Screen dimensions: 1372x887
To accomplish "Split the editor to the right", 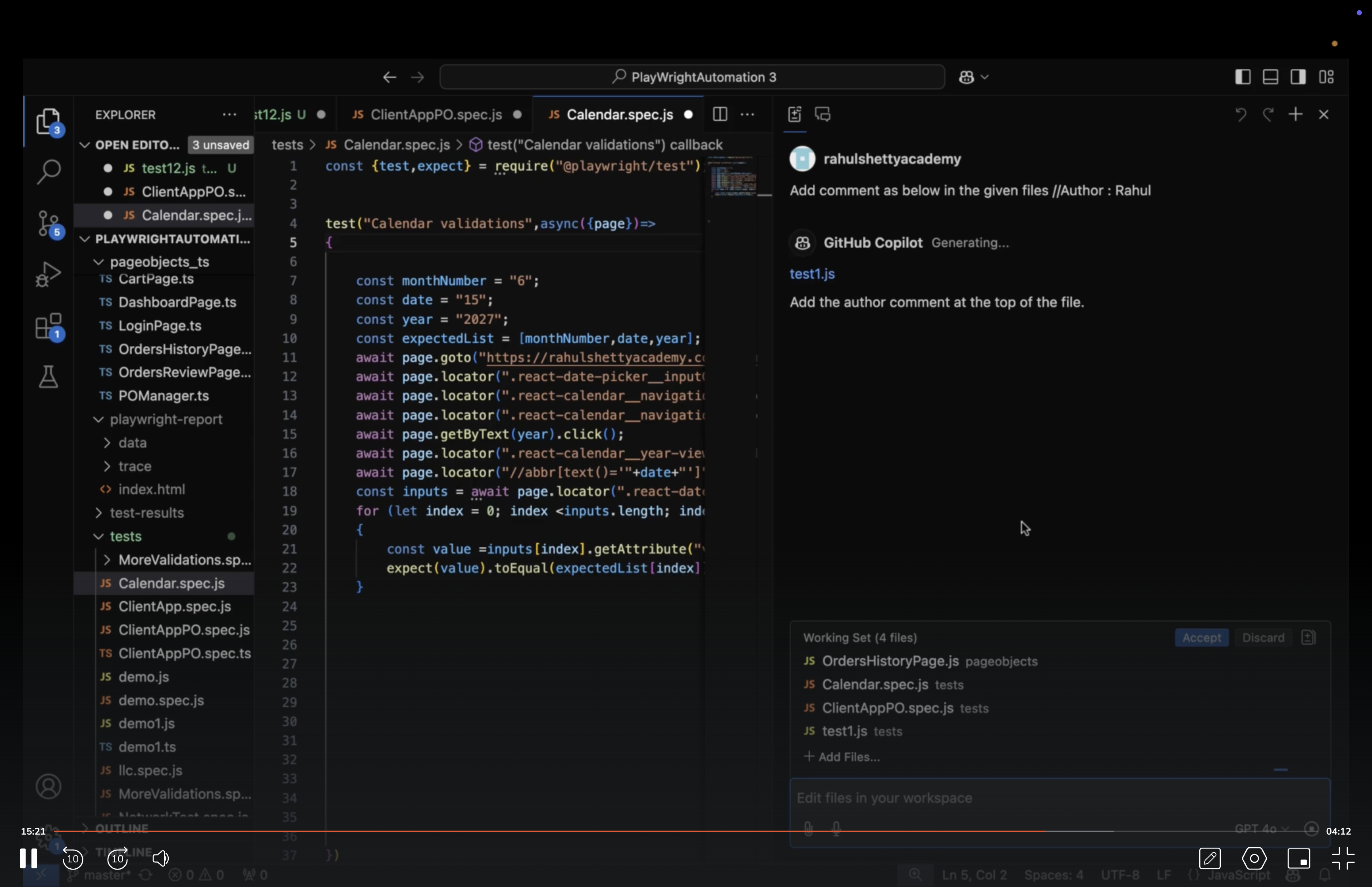I will pos(720,115).
